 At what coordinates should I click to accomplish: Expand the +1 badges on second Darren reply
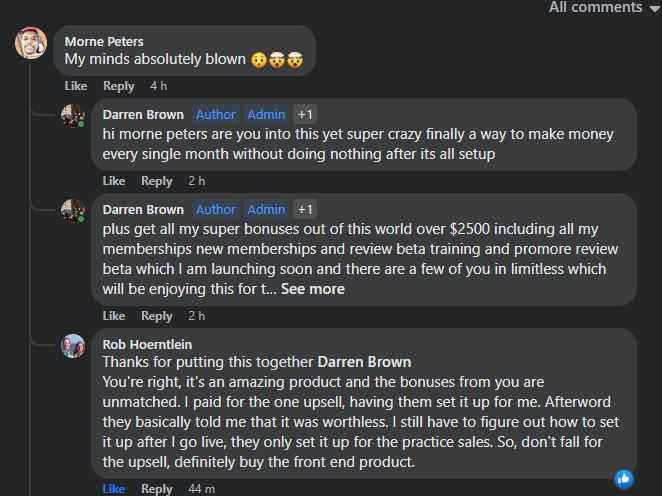coord(306,209)
